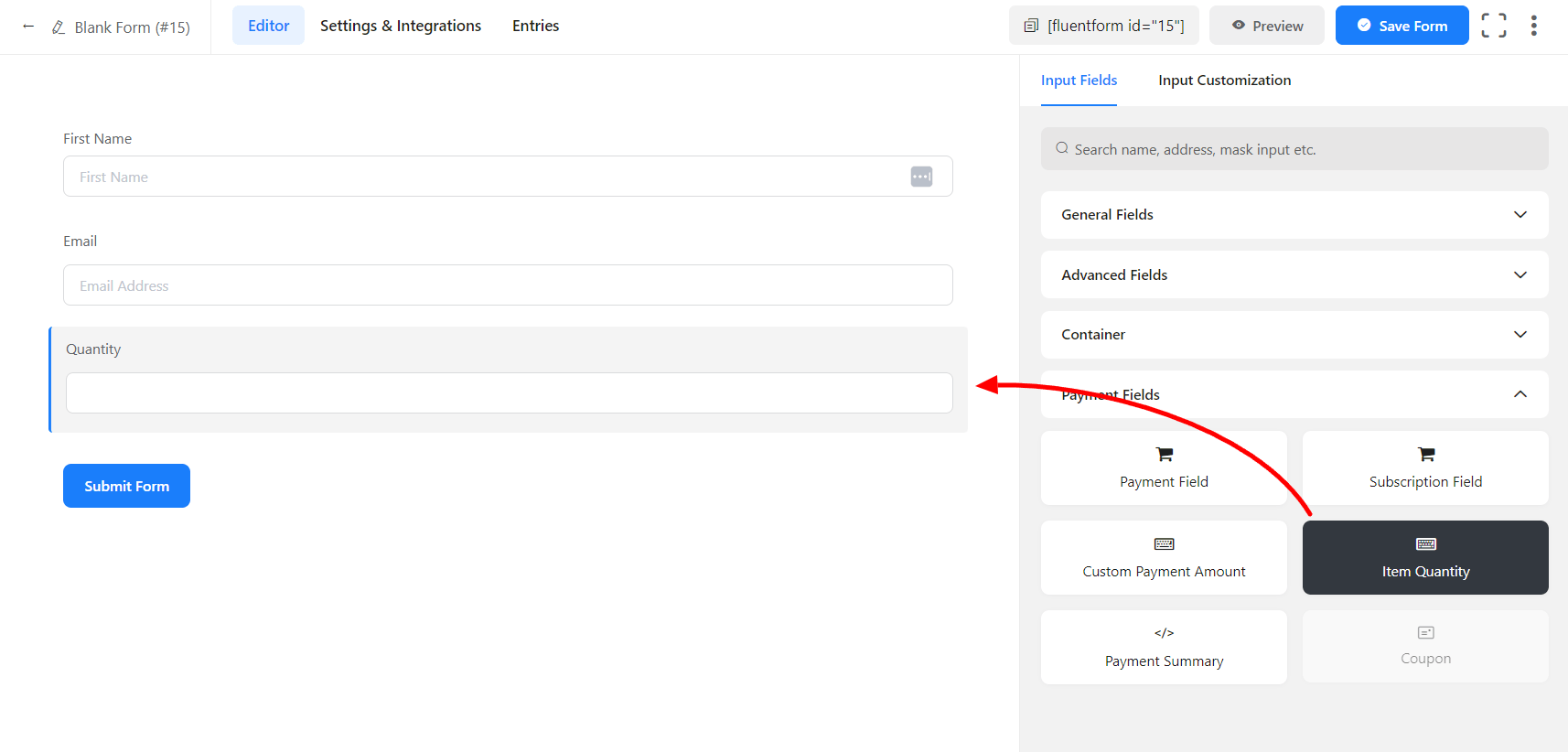
Task: Click the back arrow icon
Action: [x=28, y=27]
